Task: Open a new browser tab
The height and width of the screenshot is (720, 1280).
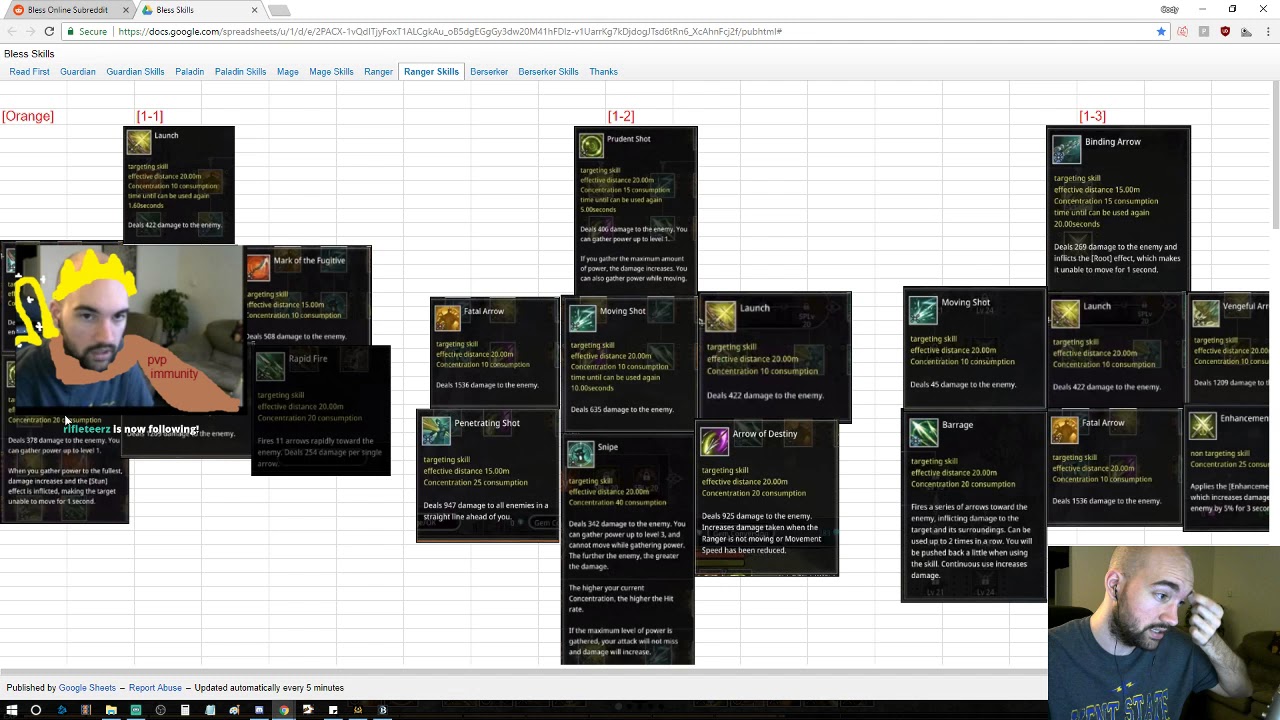Action: 279,11
